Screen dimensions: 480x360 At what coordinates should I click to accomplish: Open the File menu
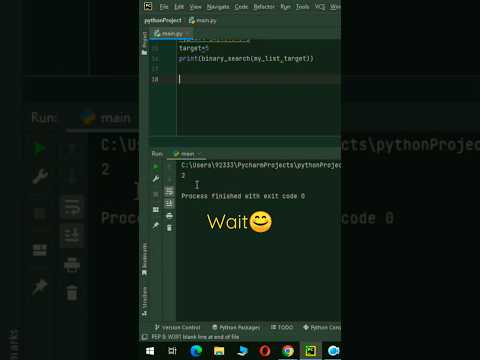(164, 7)
